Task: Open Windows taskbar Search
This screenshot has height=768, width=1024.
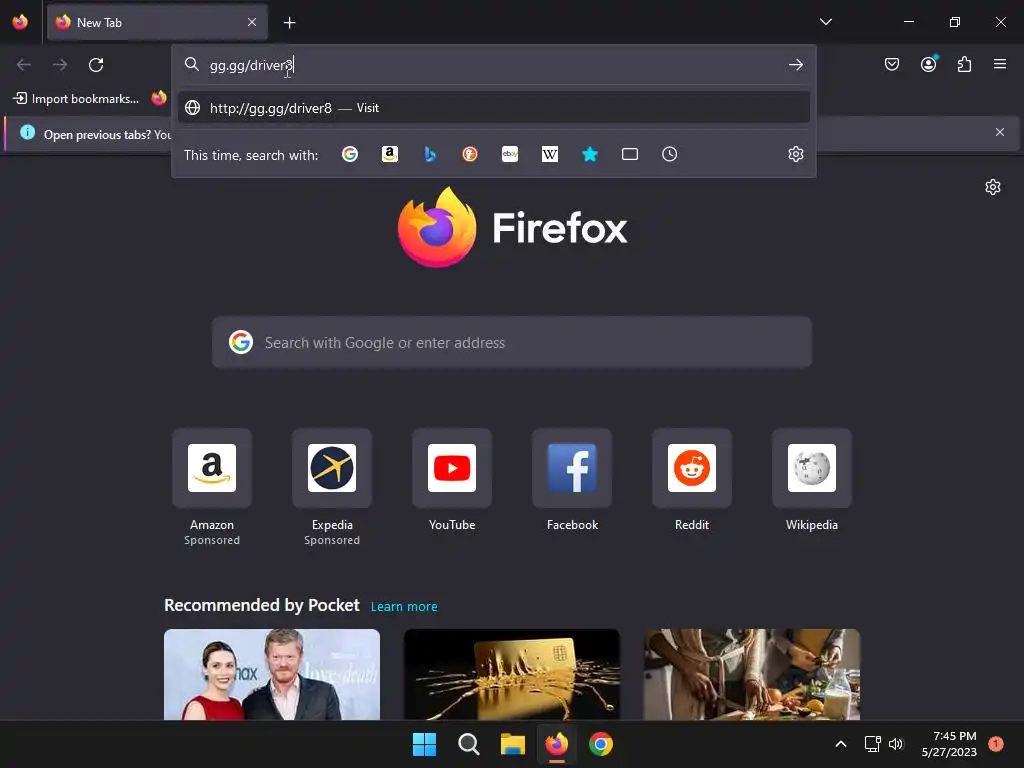Action: click(x=468, y=744)
